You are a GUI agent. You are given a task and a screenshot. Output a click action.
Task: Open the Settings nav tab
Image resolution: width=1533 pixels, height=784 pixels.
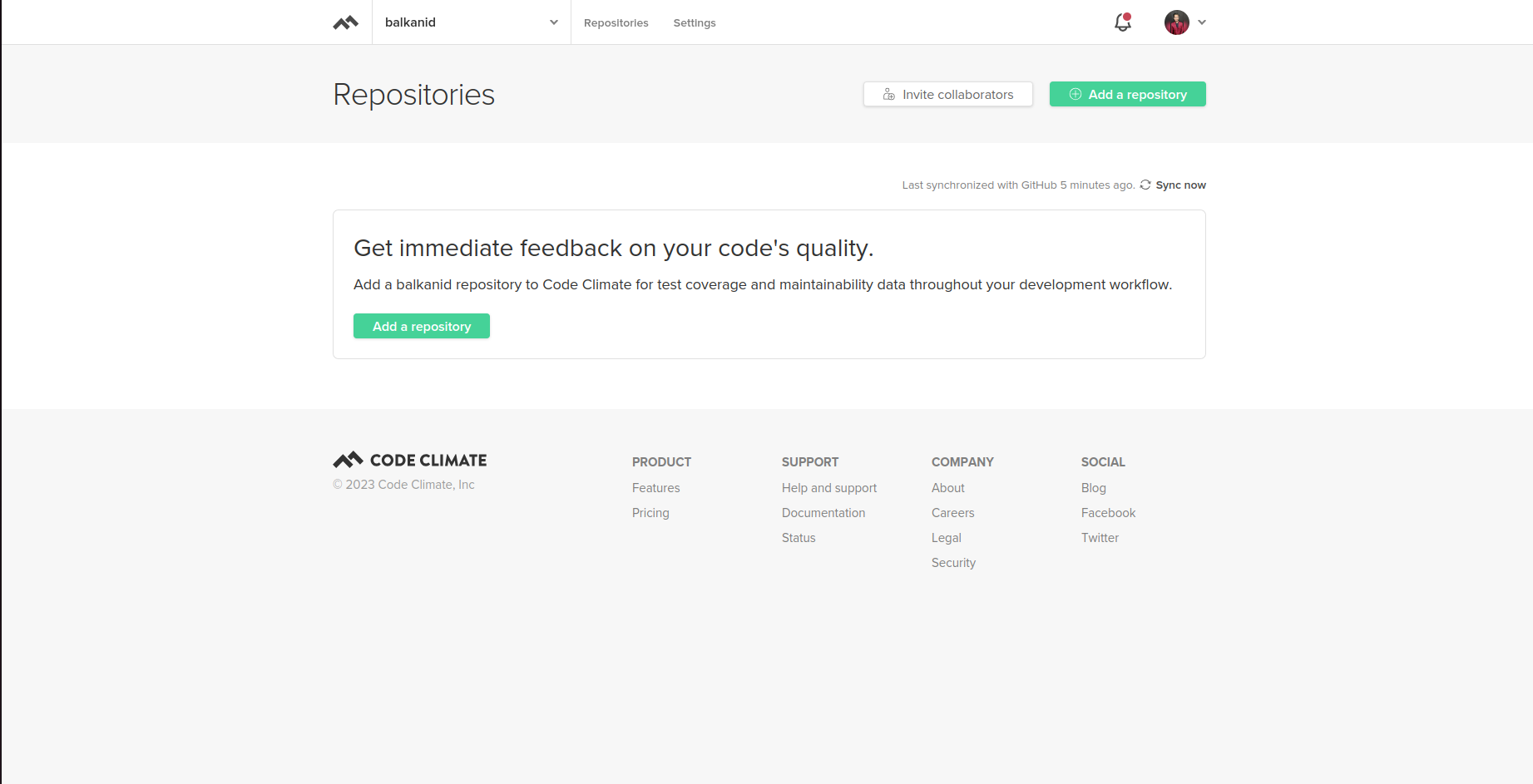coord(694,22)
